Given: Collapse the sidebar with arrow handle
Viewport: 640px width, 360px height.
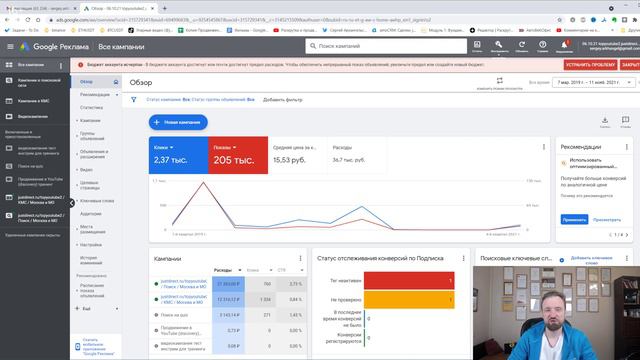Looking at the screenshot, I should pos(72,202).
